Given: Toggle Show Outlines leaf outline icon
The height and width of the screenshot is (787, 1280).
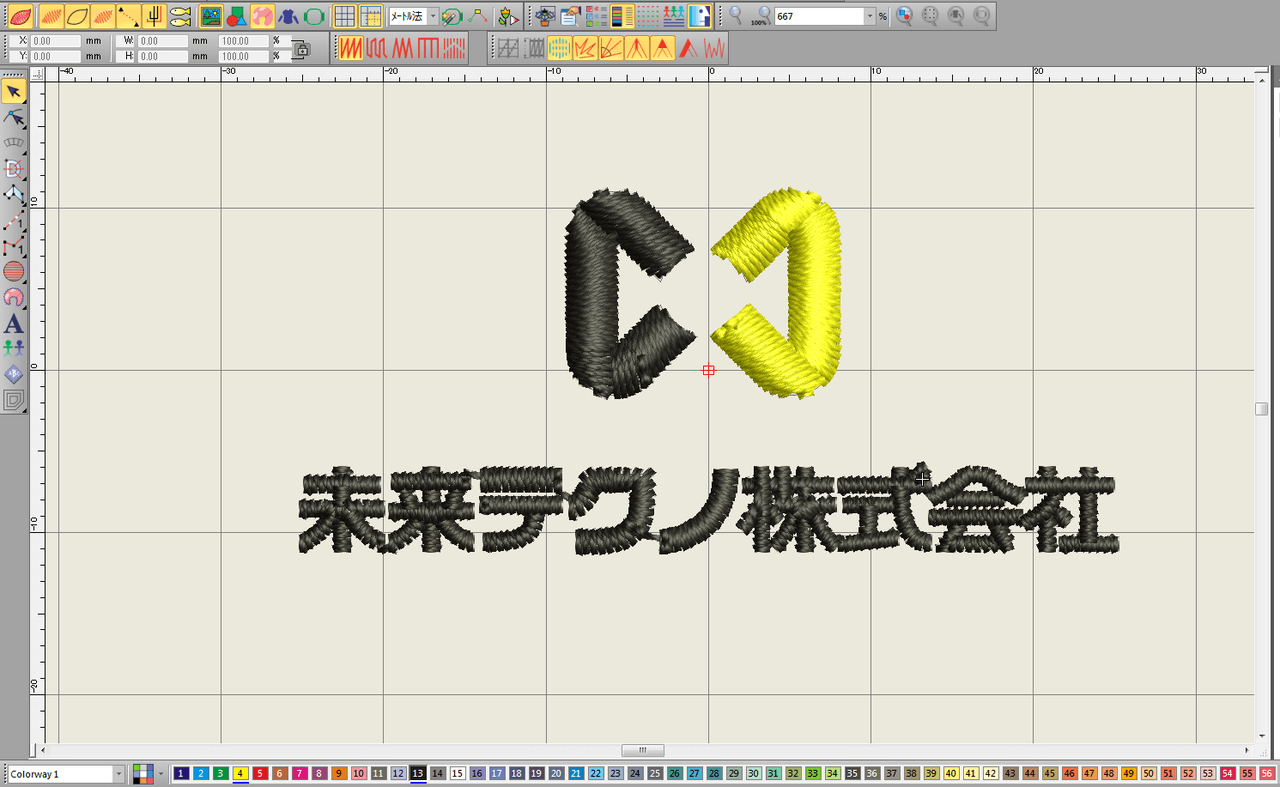Looking at the screenshot, I should click(x=76, y=16).
